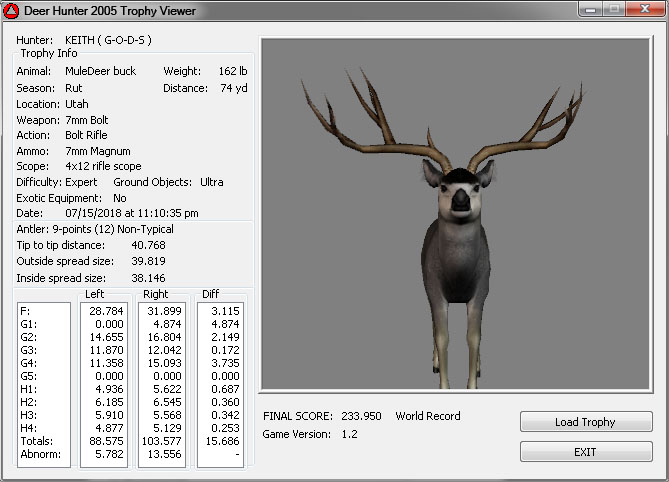Click the window title Deer Hunter 2005 Trophy Viewer
Image resolution: width=669 pixels, height=482 pixels.
tap(110, 11)
